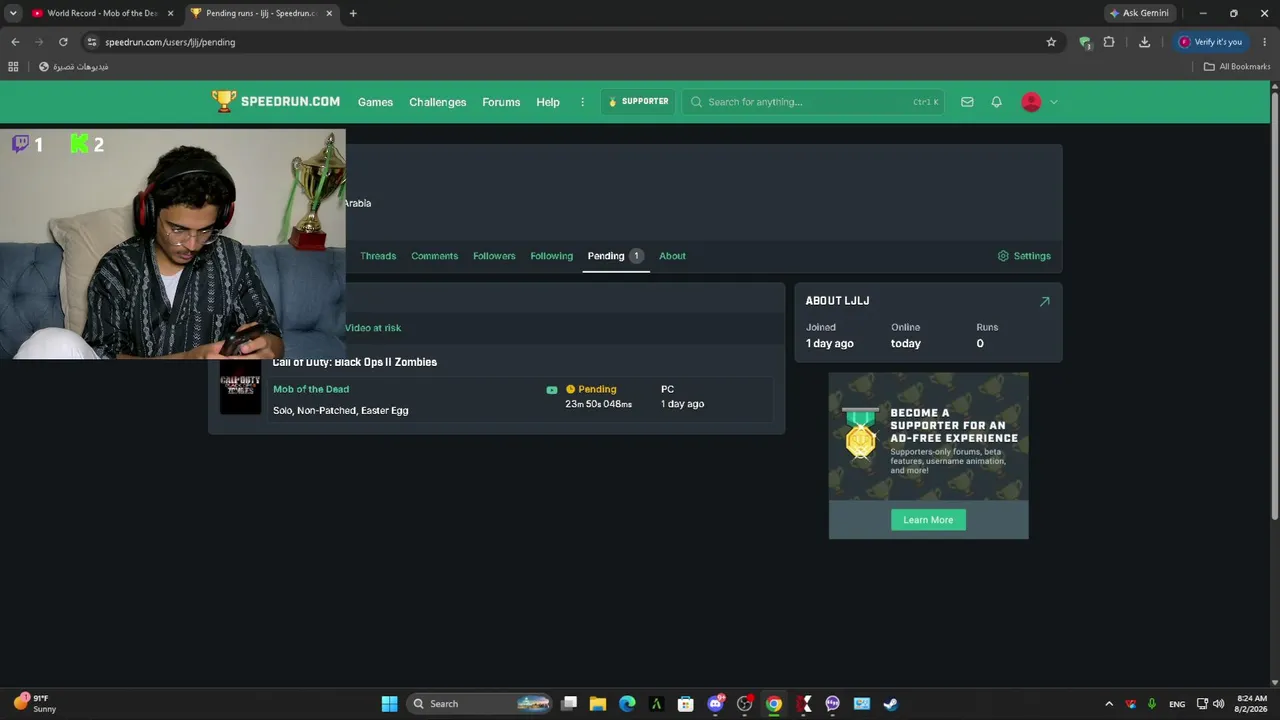This screenshot has height=720, width=1280.
Task: Open a new browser tab
Action: (353, 13)
